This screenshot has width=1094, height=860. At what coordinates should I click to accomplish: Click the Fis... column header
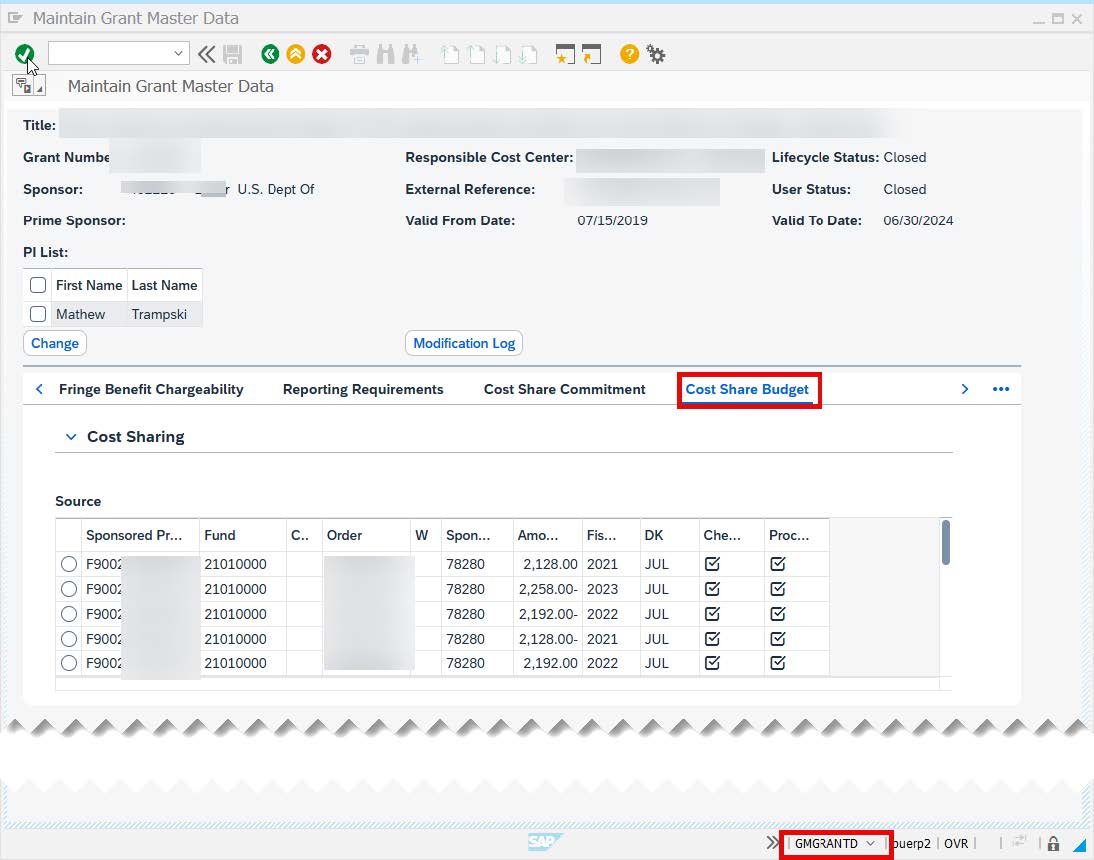point(611,535)
